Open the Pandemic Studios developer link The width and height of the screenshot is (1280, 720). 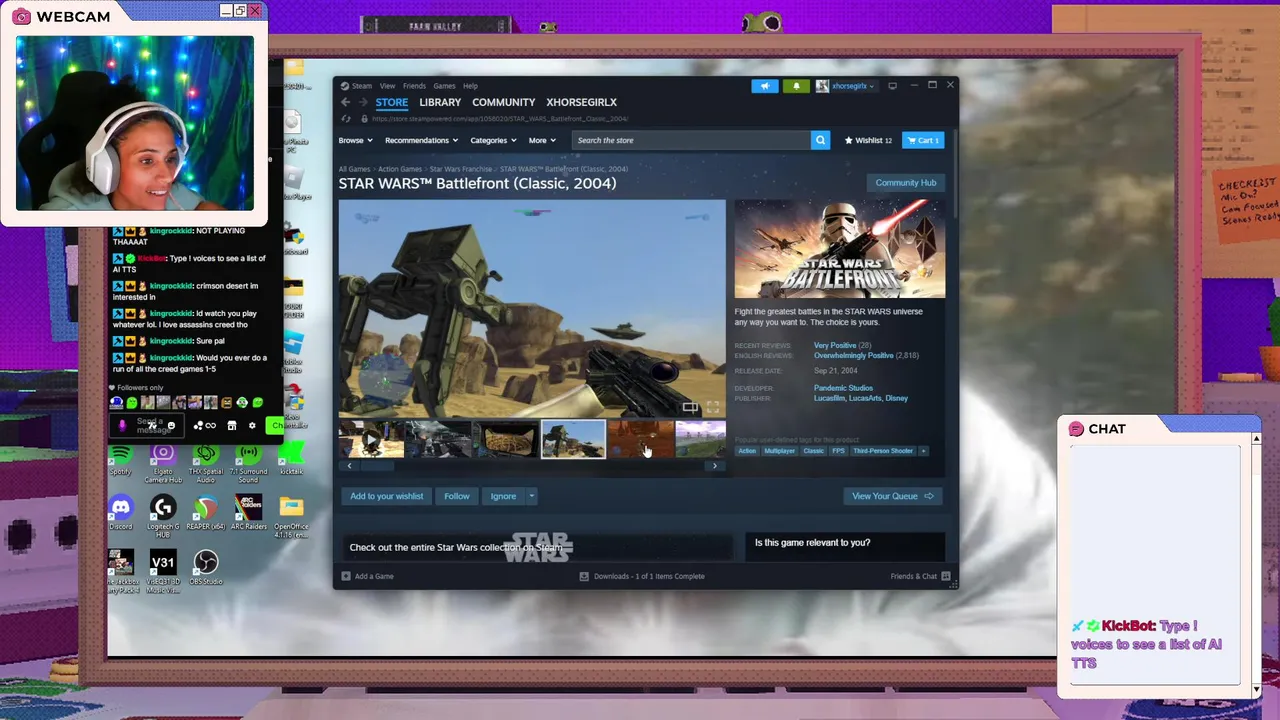[x=843, y=388]
